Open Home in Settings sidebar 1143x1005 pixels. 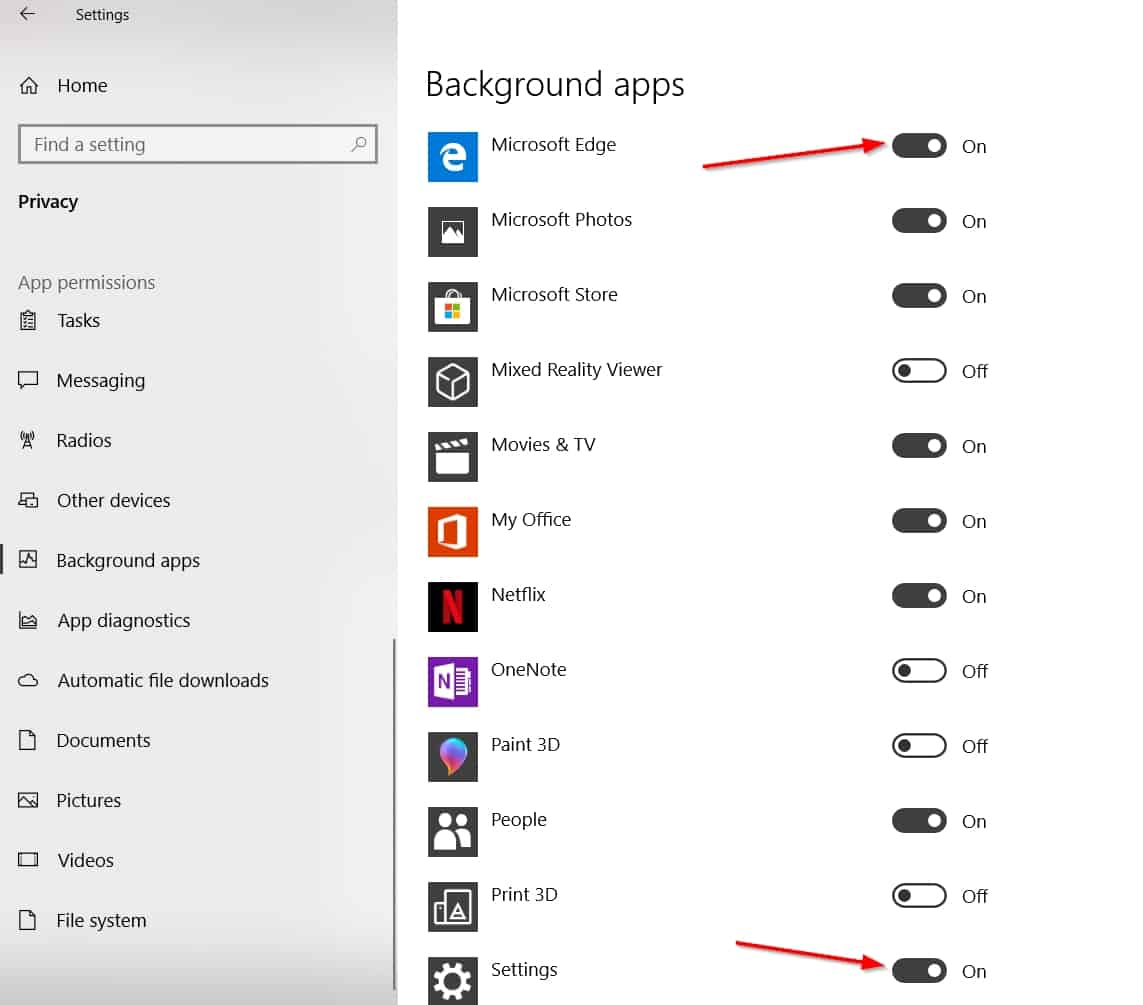pyautogui.click(x=82, y=85)
